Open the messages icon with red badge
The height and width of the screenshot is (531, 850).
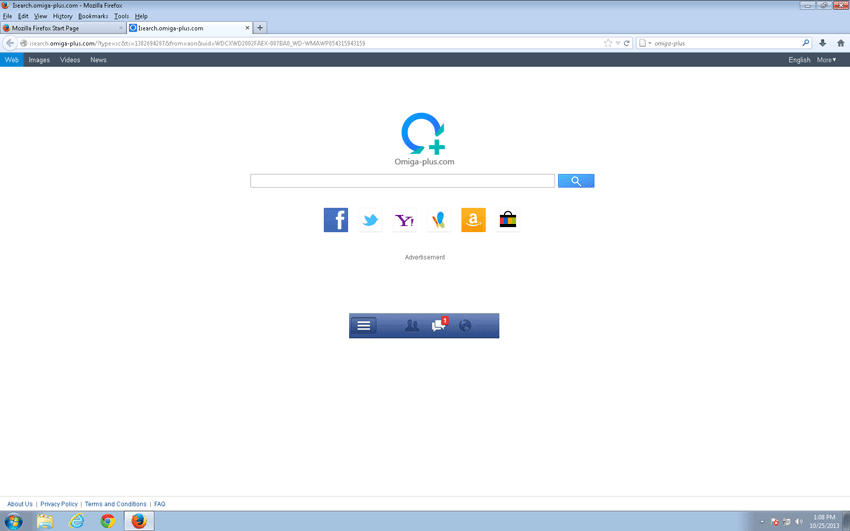pos(438,326)
